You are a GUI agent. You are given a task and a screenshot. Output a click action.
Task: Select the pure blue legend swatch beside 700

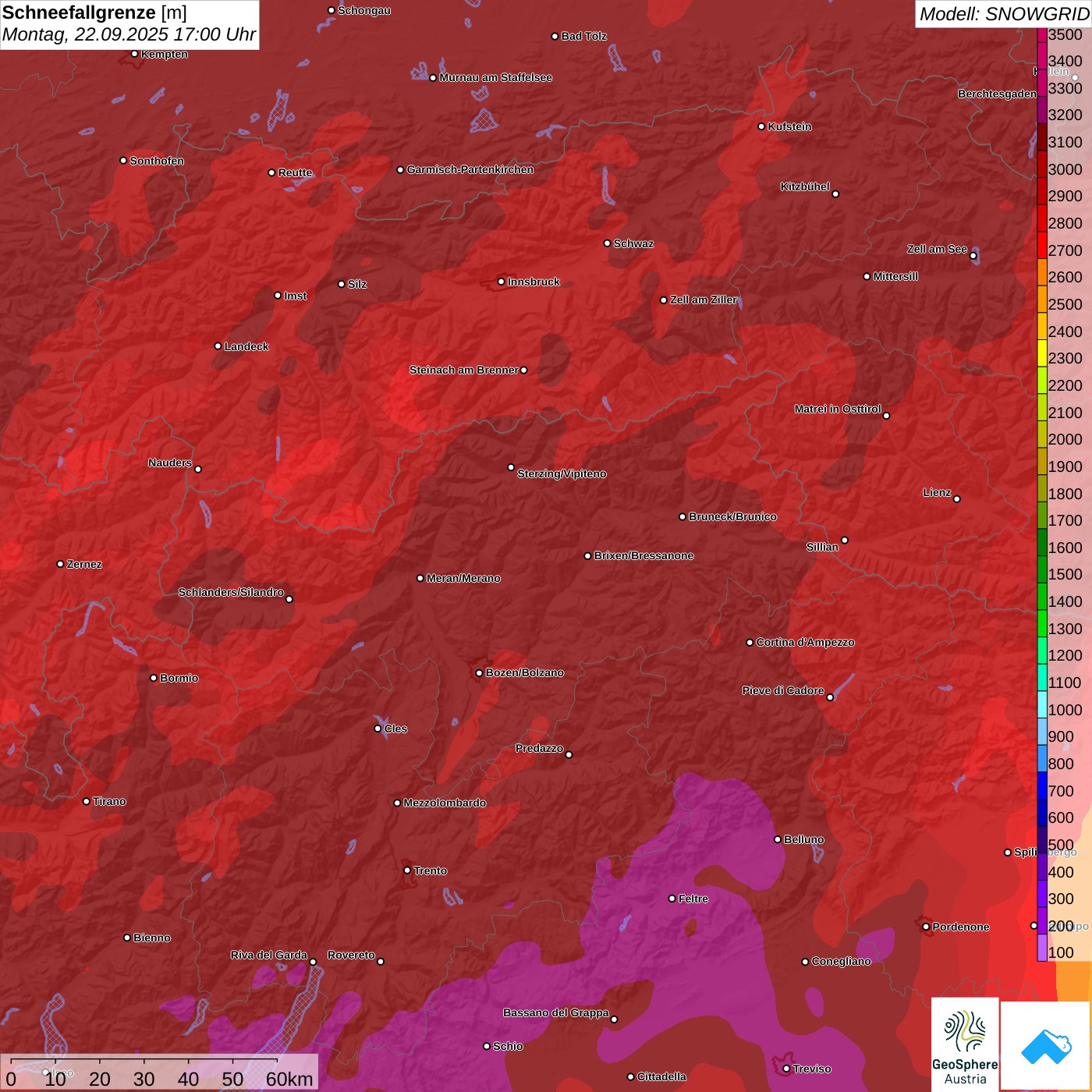click(1042, 785)
